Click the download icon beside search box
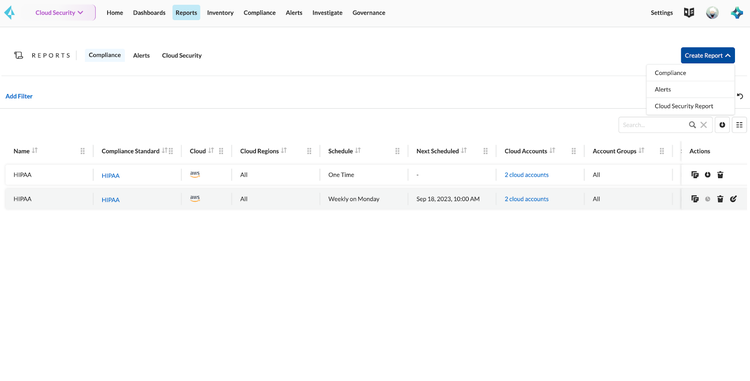This screenshot has width=750, height=381. point(722,125)
